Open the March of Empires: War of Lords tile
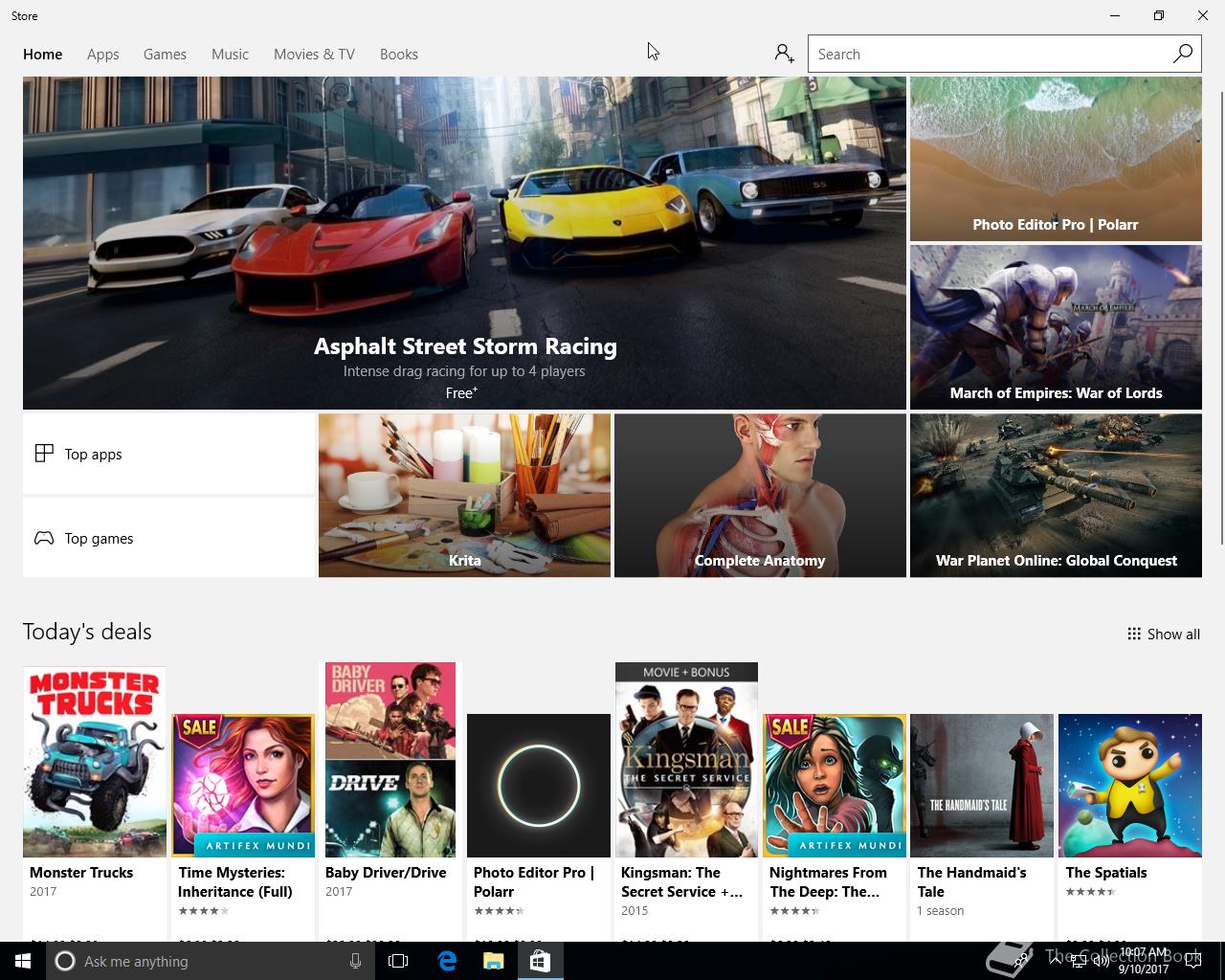 pos(1056,327)
